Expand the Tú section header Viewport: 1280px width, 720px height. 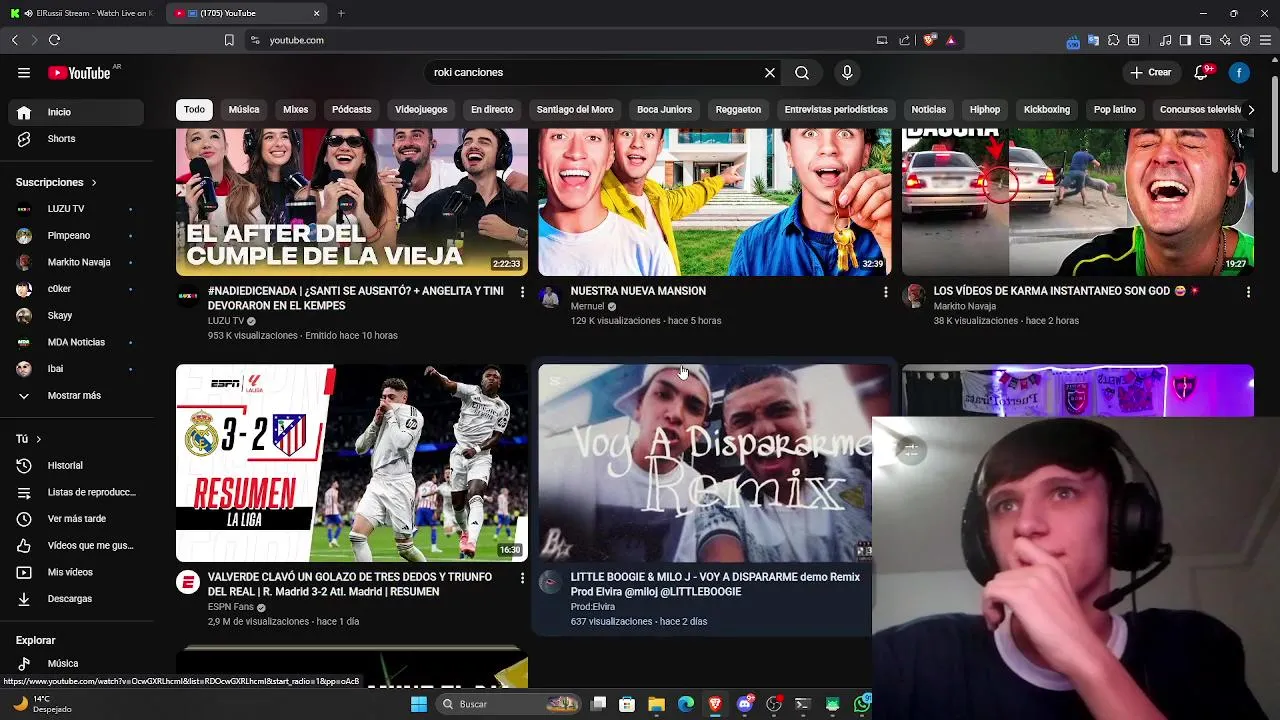pos(29,439)
